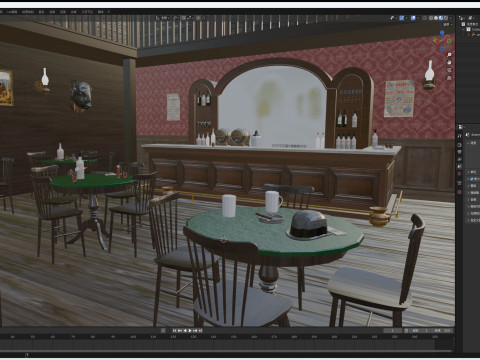Switch to wireframe viewport shading
480x360 pixels.
[431, 18]
